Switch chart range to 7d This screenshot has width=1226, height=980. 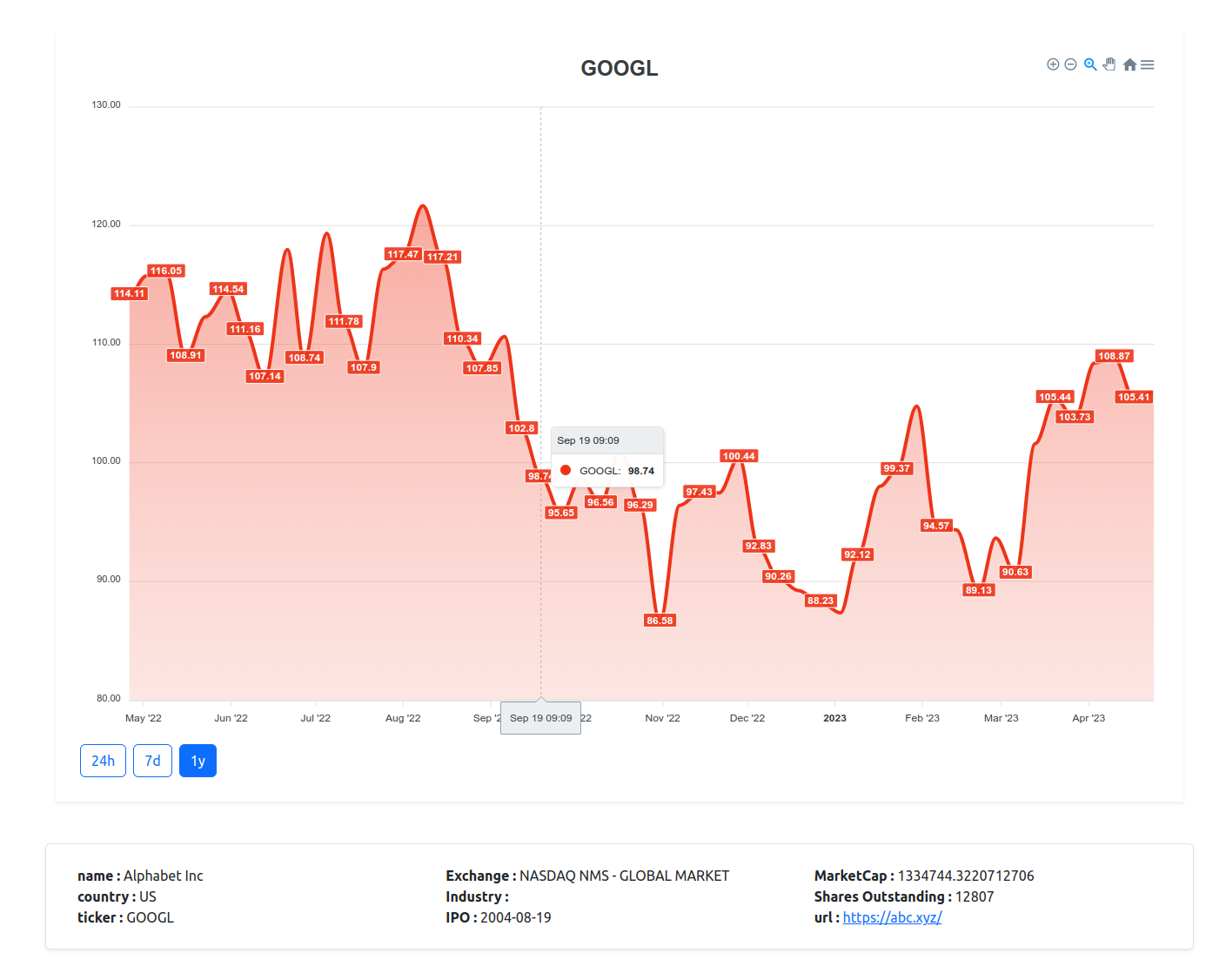click(152, 761)
